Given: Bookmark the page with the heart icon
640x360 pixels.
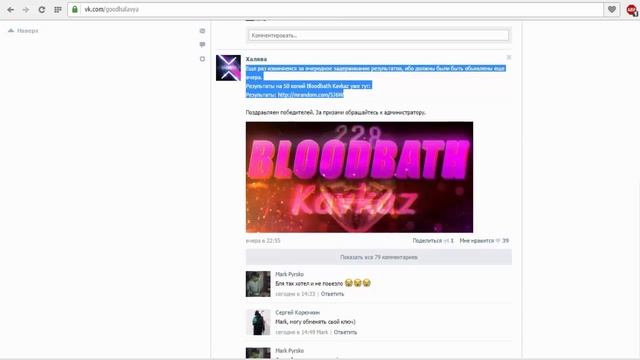Looking at the screenshot, I should [x=611, y=9].
